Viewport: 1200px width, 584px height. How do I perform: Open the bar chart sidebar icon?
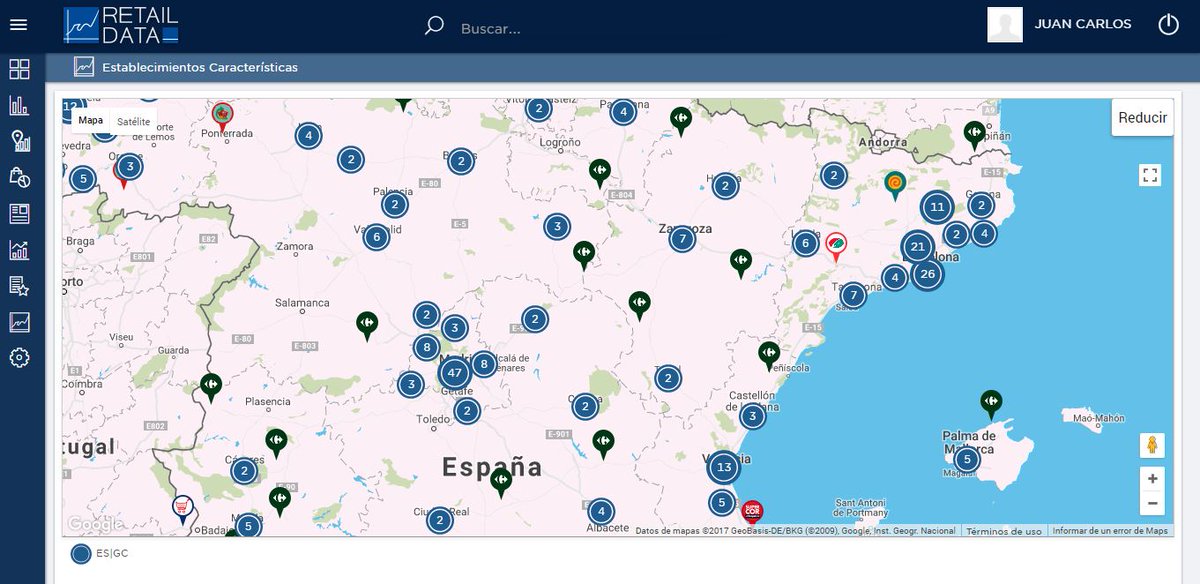pos(19,105)
